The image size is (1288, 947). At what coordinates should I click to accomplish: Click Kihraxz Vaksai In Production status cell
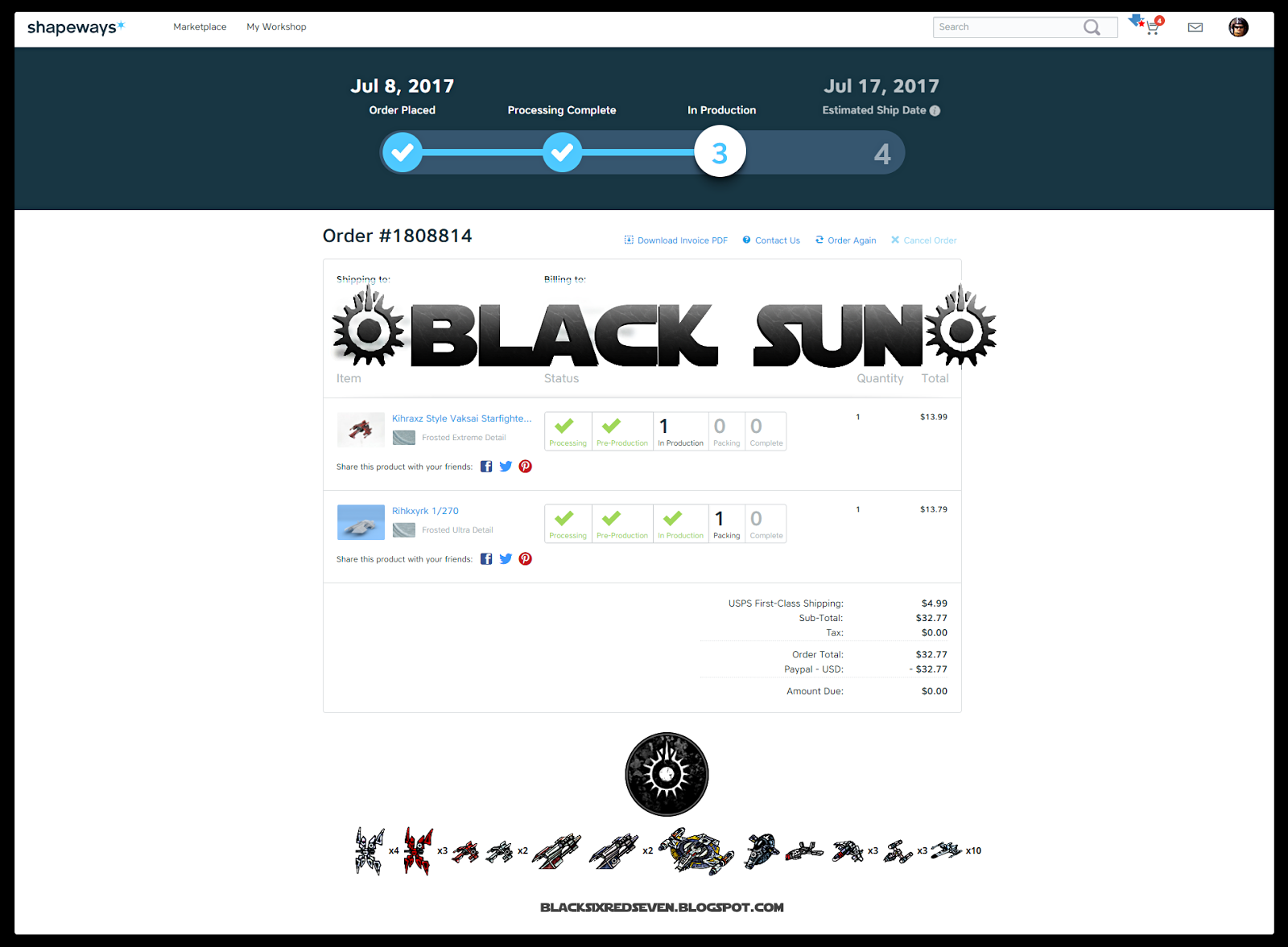pyautogui.click(x=680, y=431)
